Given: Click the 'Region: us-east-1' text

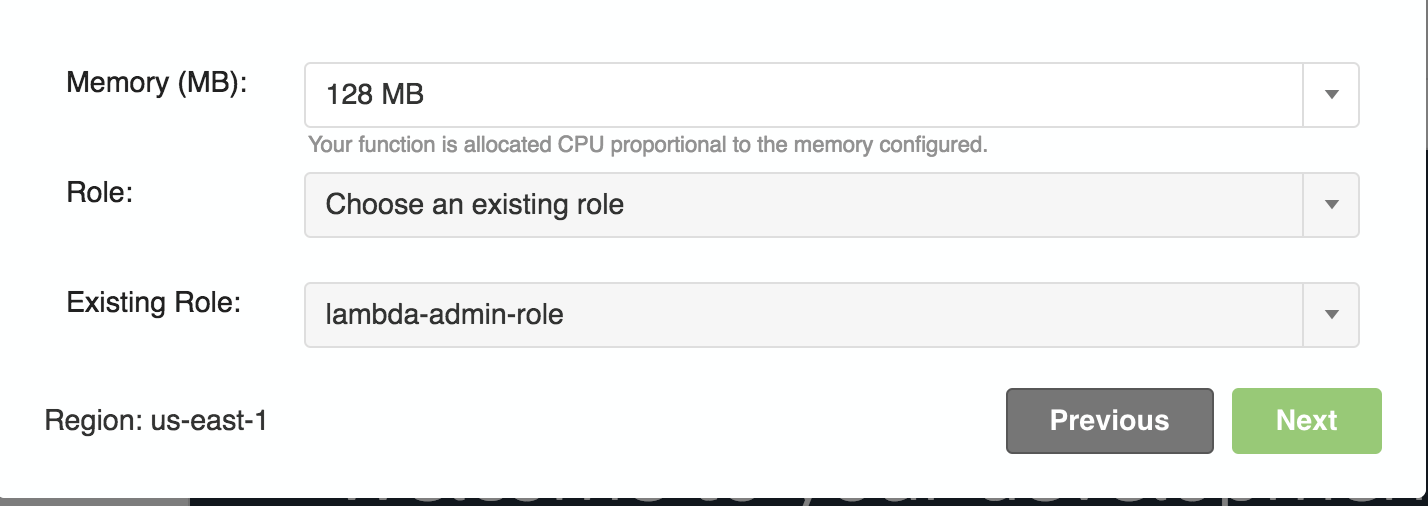Looking at the screenshot, I should (156, 420).
